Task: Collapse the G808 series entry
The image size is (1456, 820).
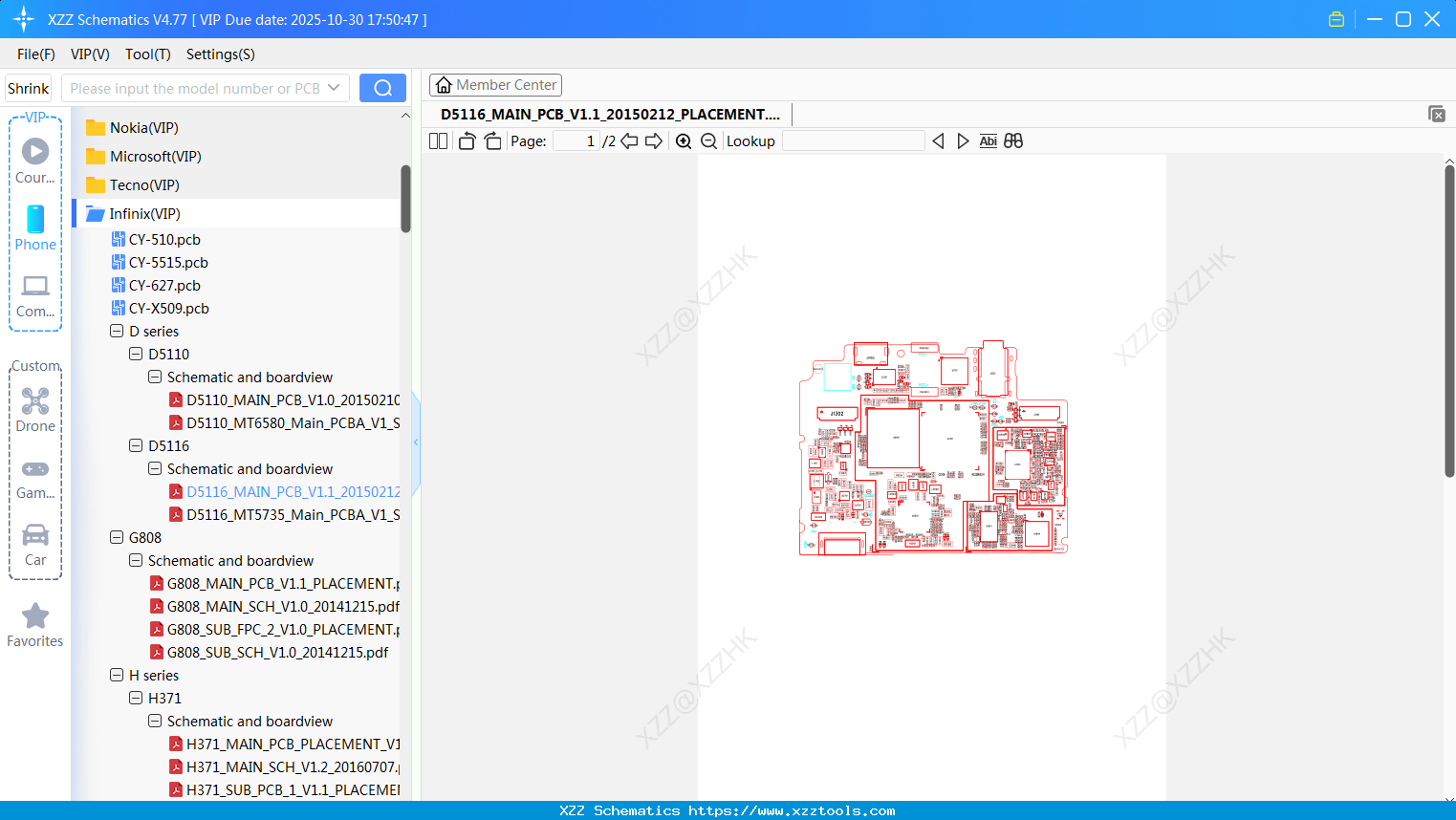Action: 116,537
